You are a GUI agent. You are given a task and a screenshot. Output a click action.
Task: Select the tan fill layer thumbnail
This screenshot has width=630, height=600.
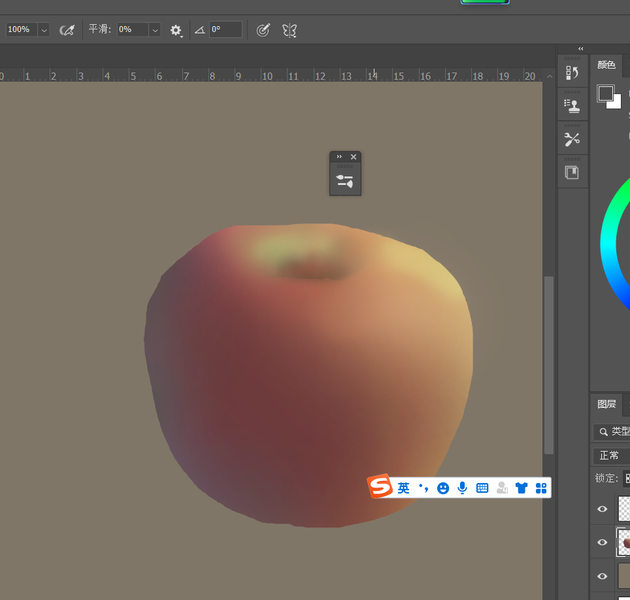(x=624, y=576)
